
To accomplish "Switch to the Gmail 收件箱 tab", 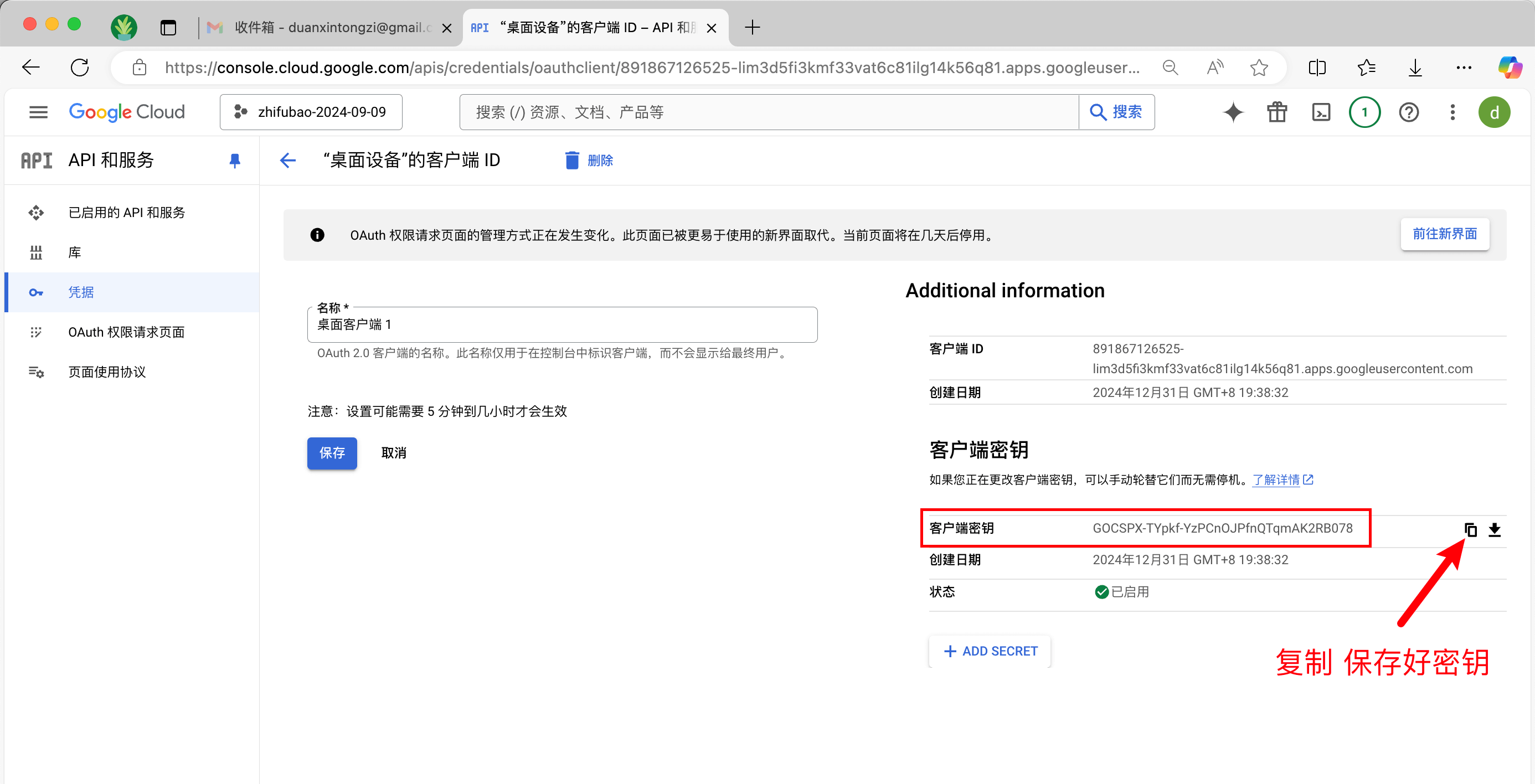I will [328, 27].
